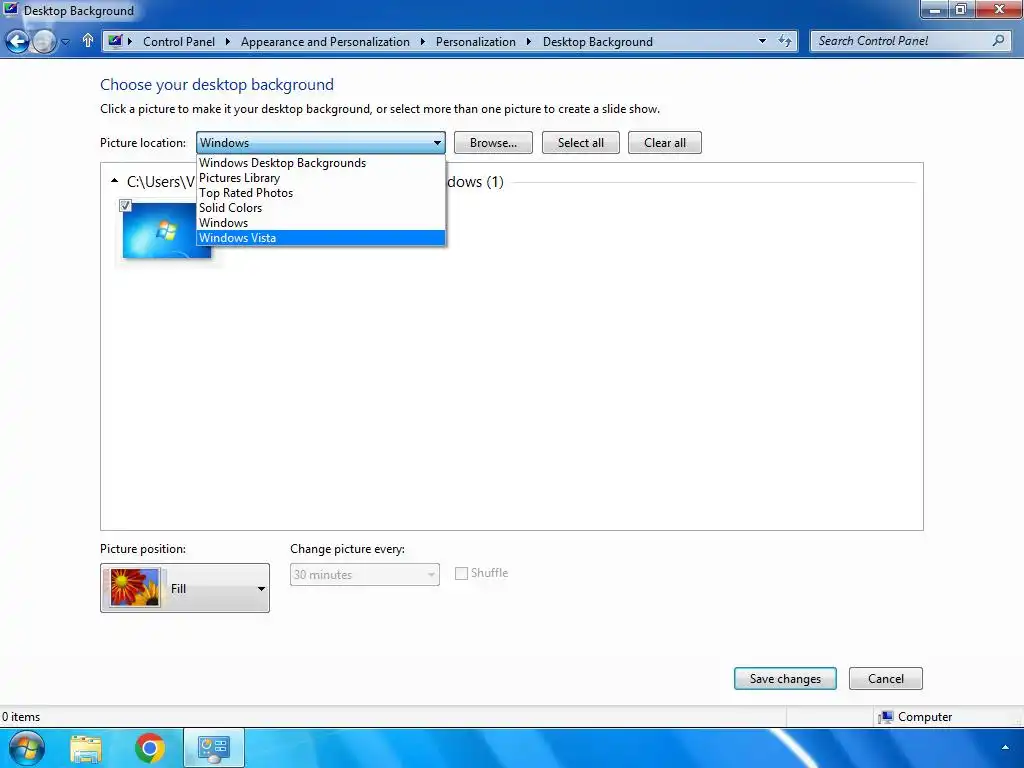Image resolution: width=1024 pixels, height=768 pixels.
Task: Collapse the Picture location combo box
Action: click(x=321, y=142)
